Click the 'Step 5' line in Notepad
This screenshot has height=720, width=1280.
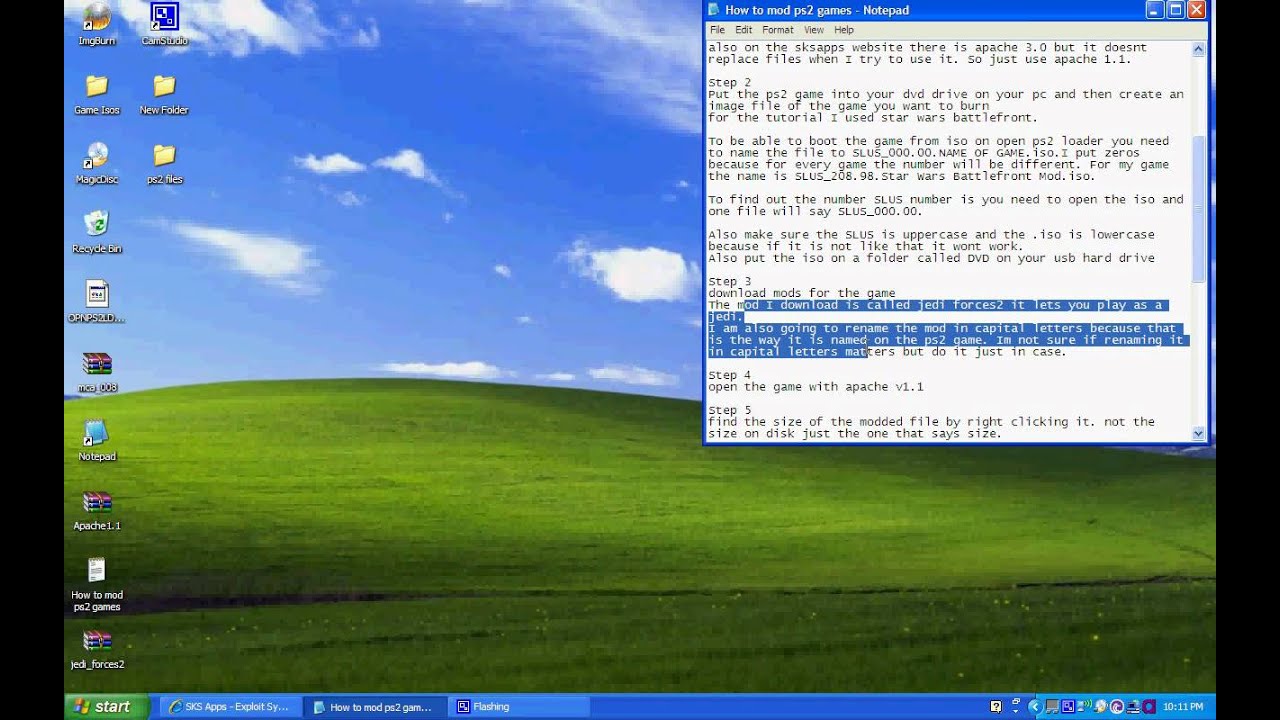[729, 410]
